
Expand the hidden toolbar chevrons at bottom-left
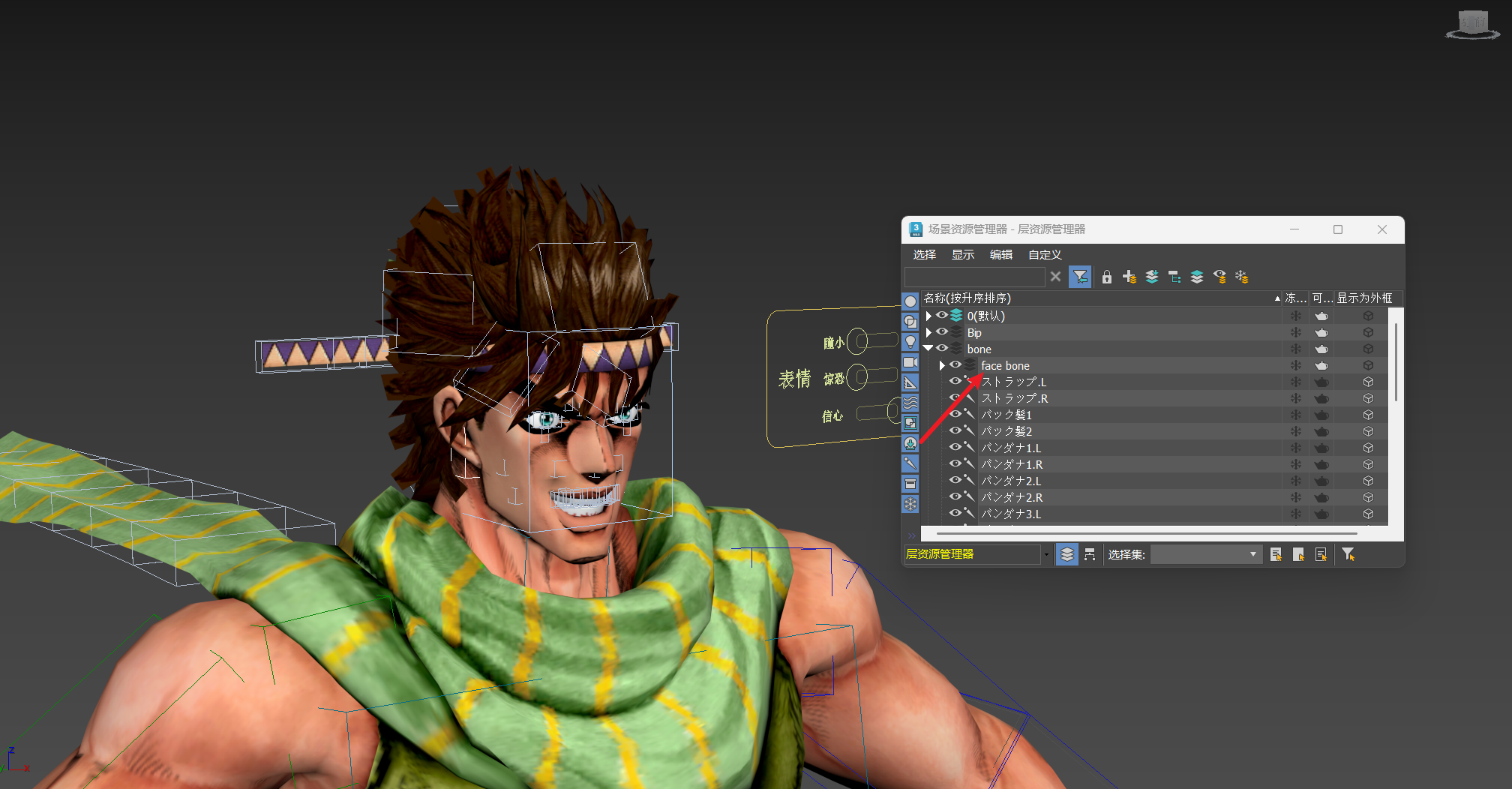point(911,535)
